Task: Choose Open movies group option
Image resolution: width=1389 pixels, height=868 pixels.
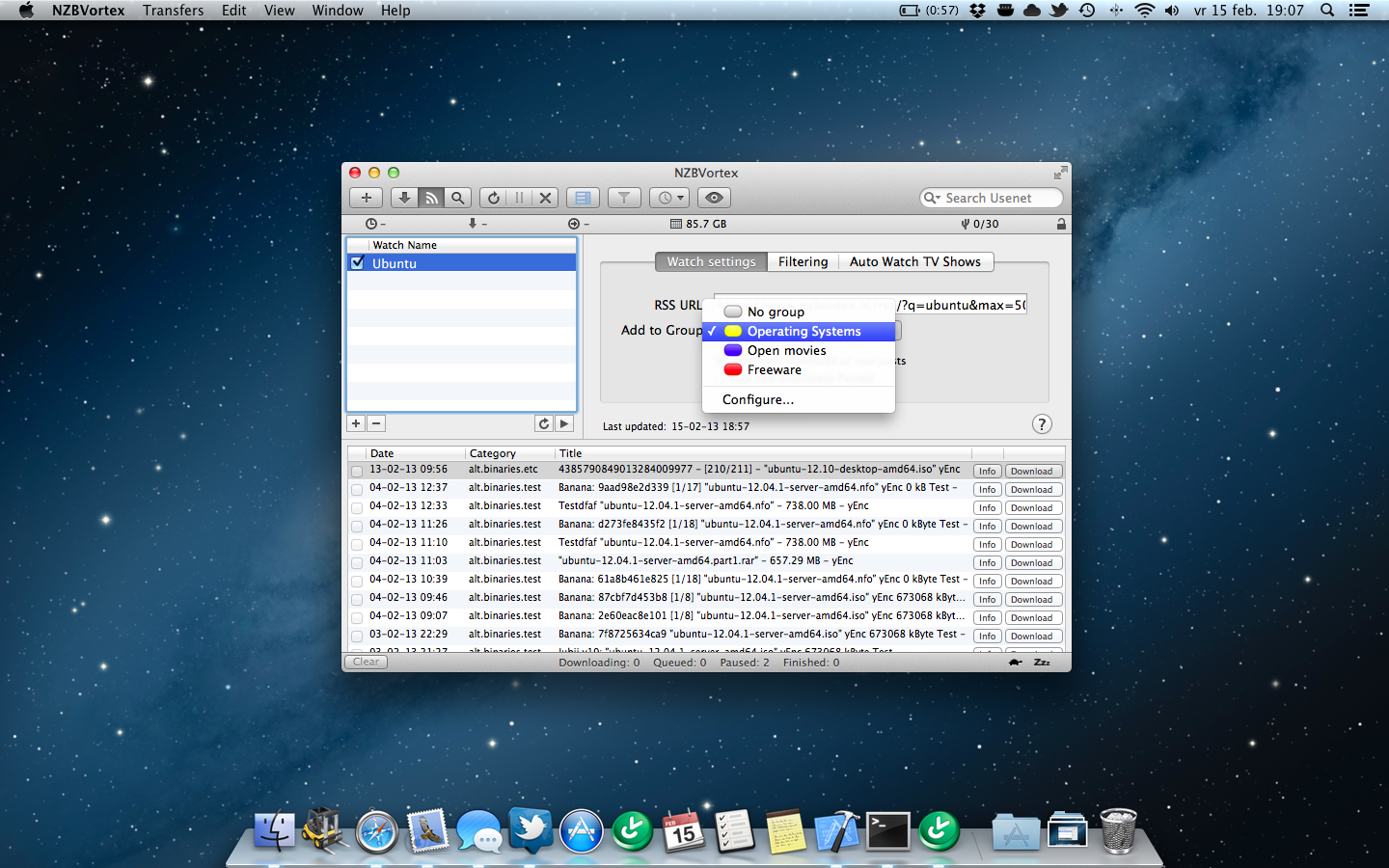Action: pyautogui.click(x=799, y=350)
